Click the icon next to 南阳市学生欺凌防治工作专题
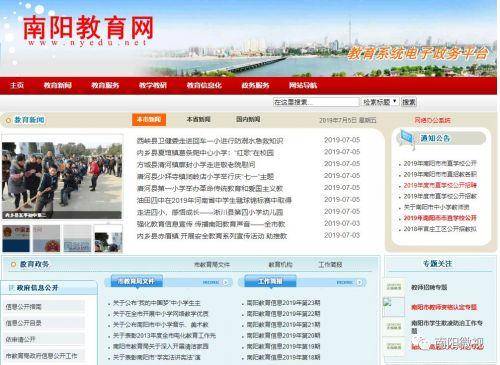Viewport: 500px width, 365px height. pos(394,326)
